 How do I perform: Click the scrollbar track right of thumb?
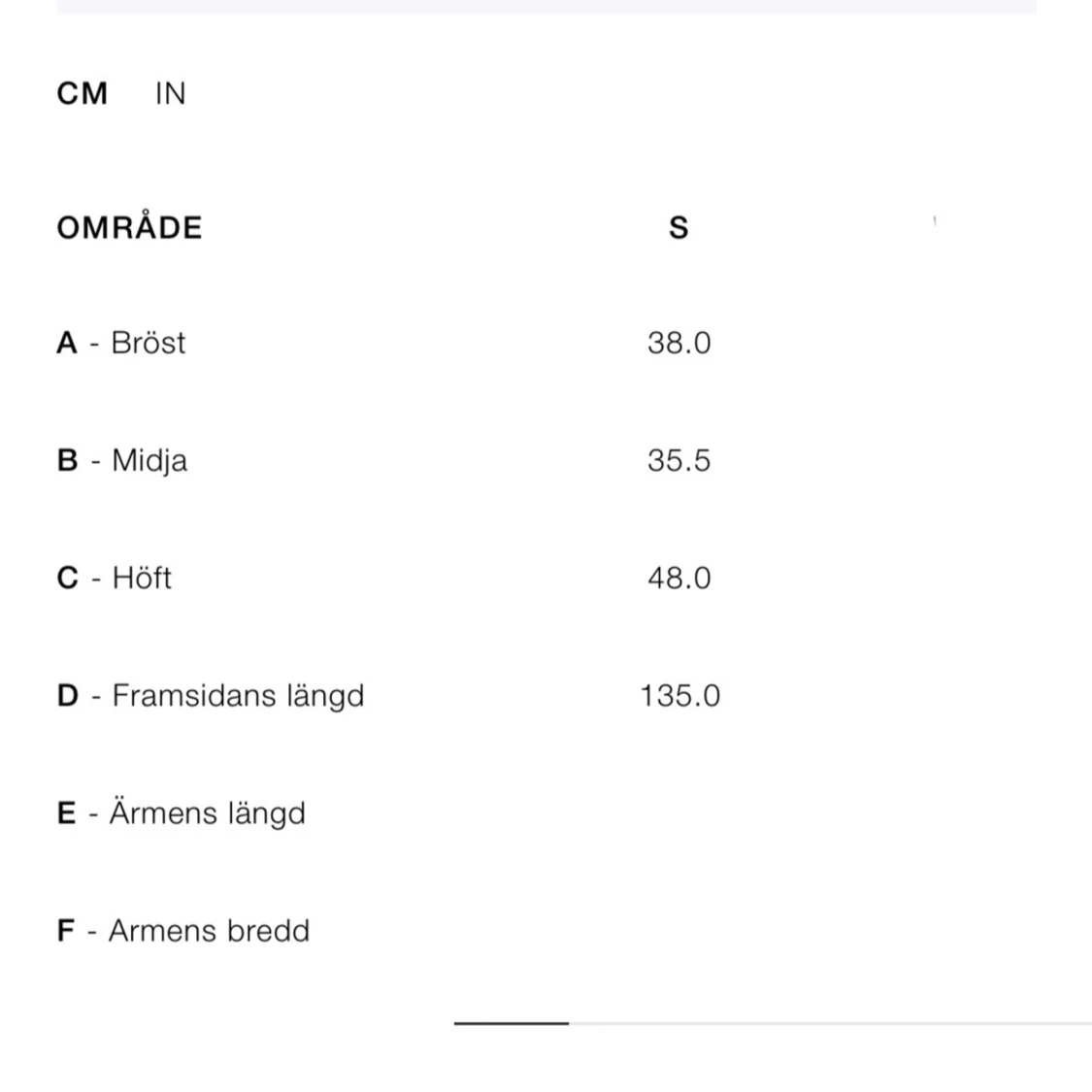[830, 1023]
